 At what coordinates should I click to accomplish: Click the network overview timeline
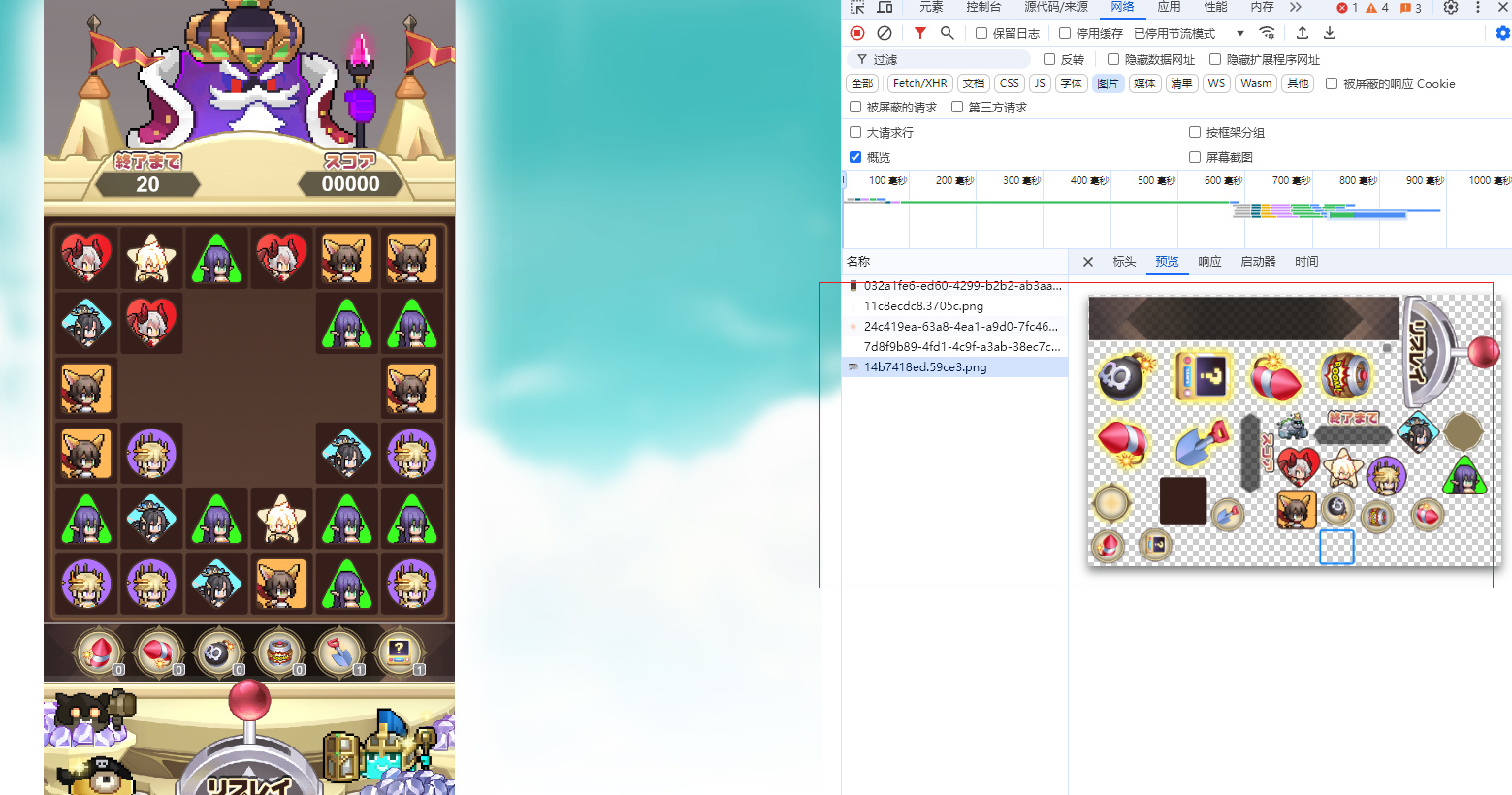click(1176, 208)
